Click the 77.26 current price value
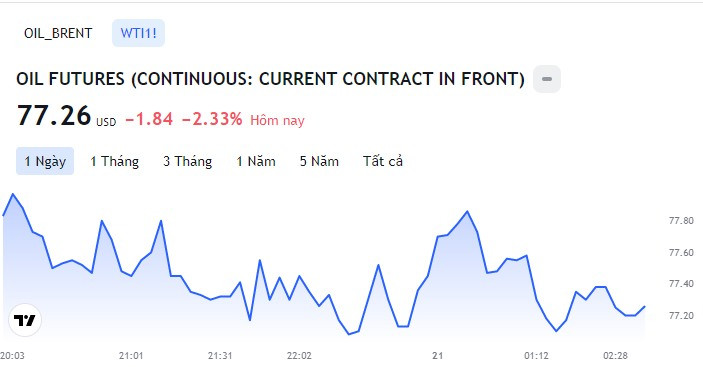Viewport: 703px width, 367px height. 54,116
